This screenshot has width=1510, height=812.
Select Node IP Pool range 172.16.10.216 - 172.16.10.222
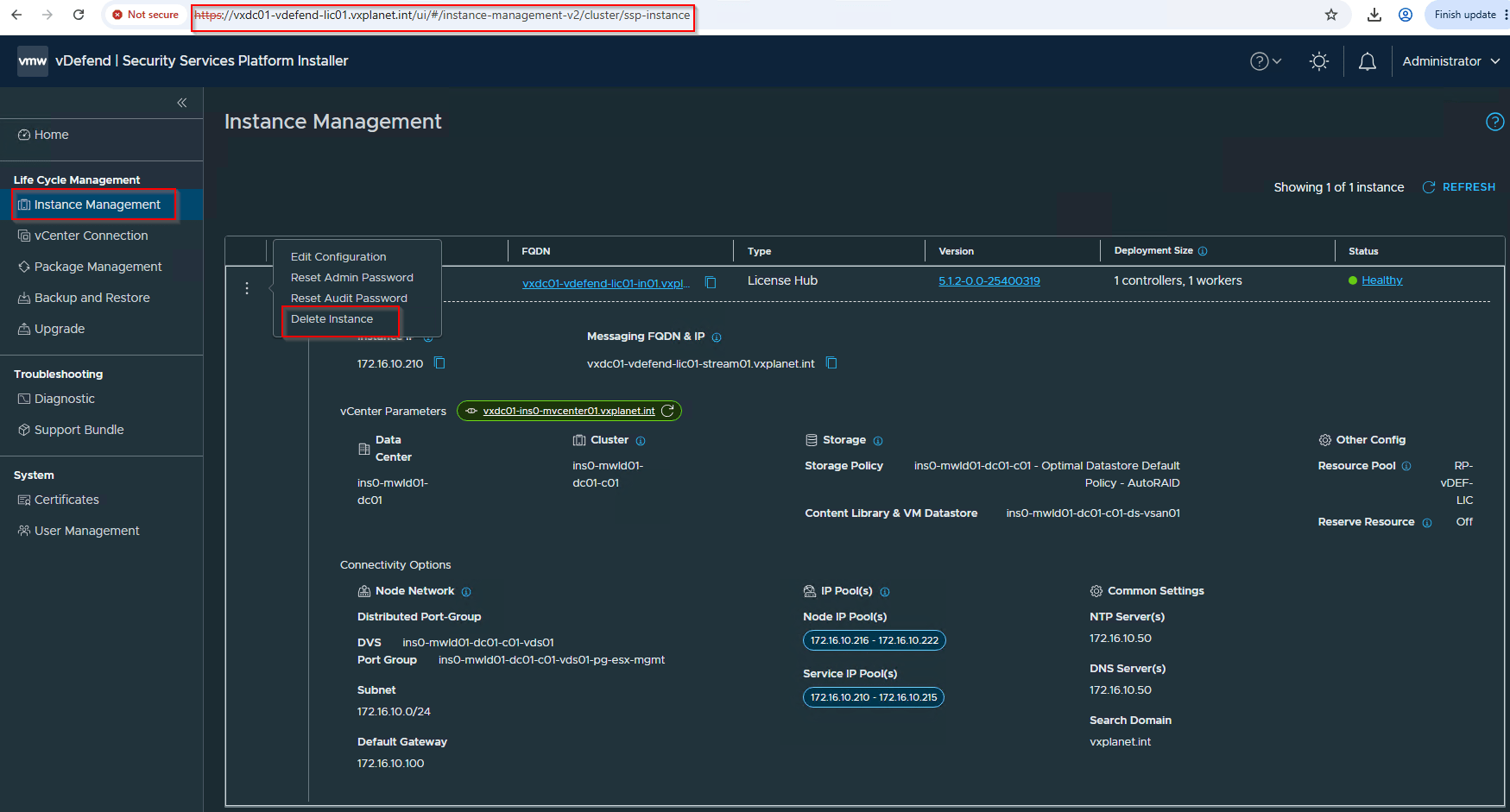click(x=875, y=640)
